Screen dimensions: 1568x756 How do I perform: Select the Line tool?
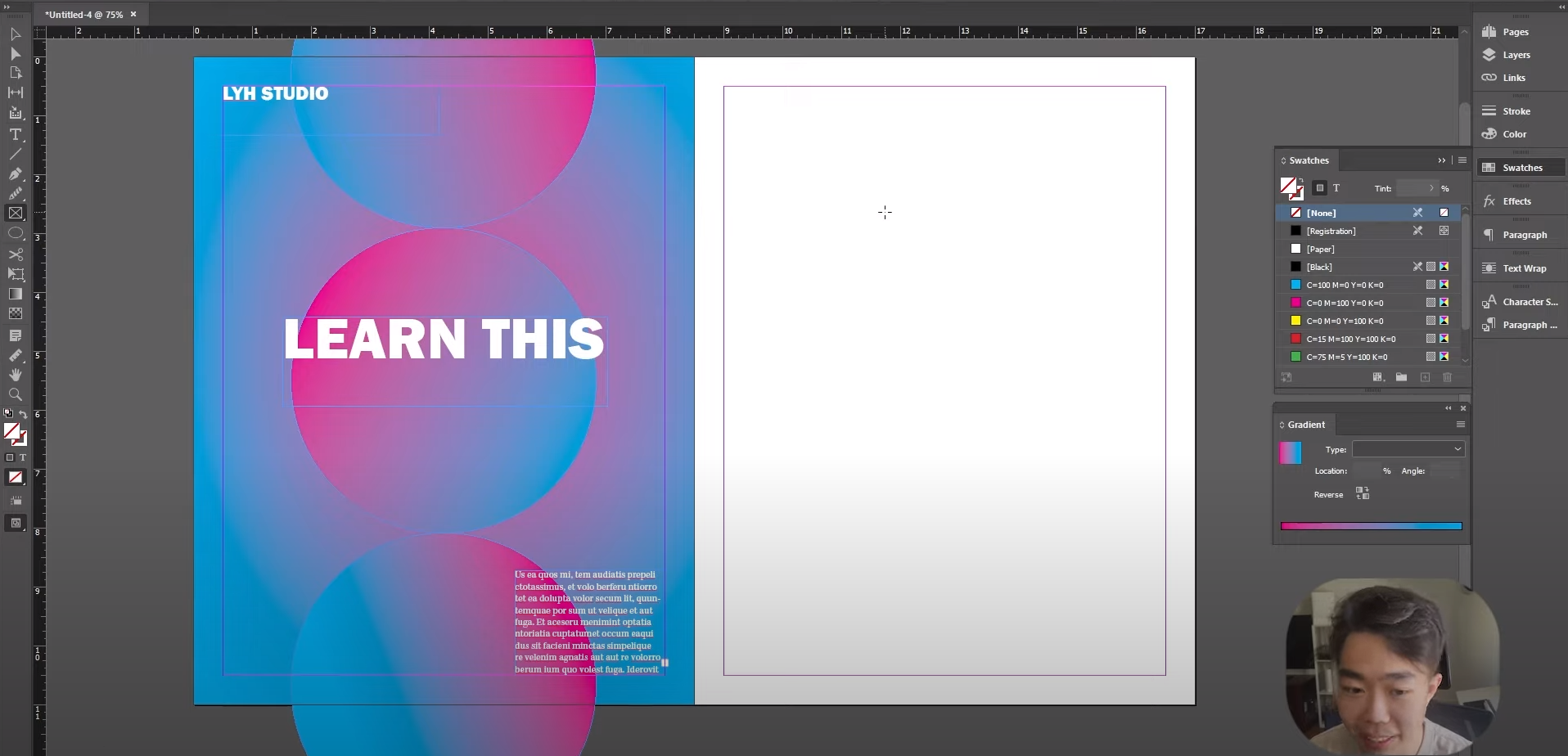pyautogui.click(x=16, y=154)
